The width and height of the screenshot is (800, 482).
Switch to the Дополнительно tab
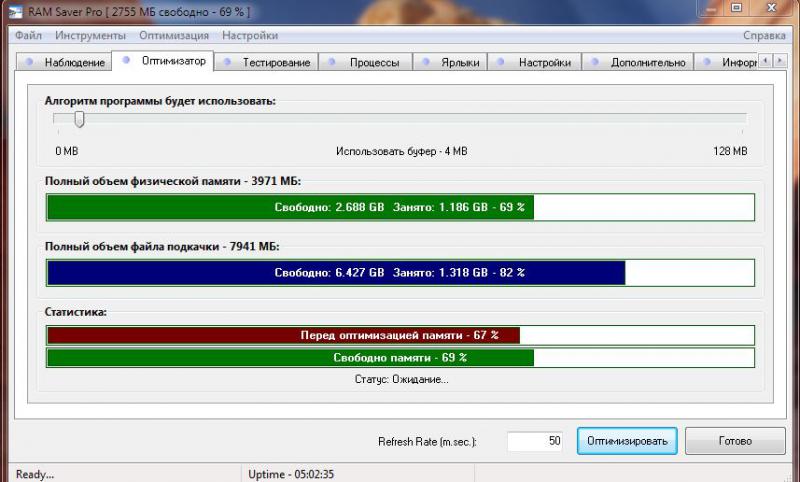coord(638,62)
